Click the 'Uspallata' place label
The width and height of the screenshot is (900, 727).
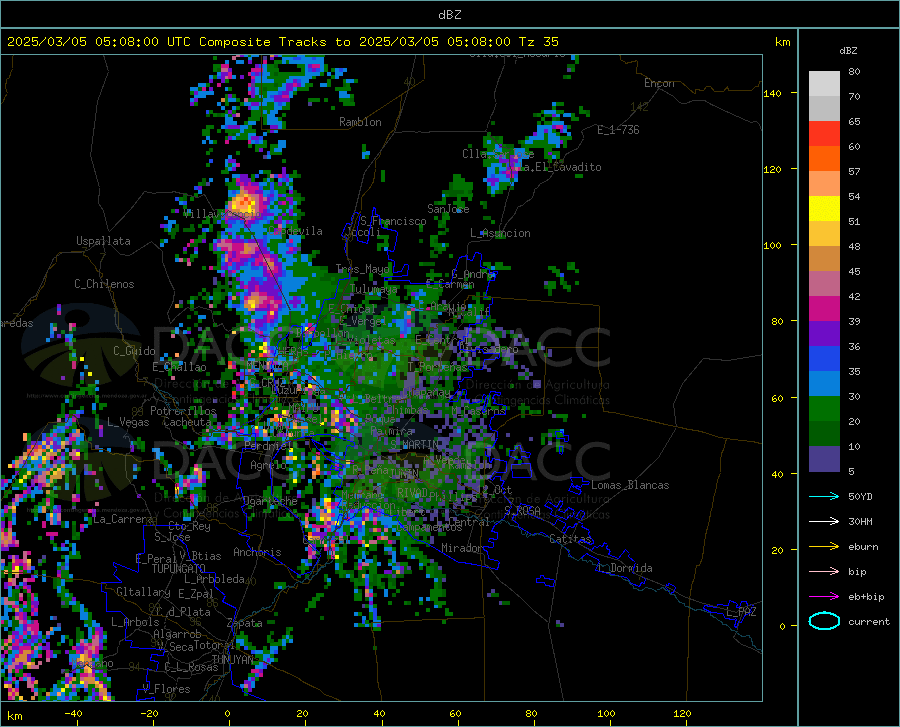pyautogui.click(x=103, y=241)
